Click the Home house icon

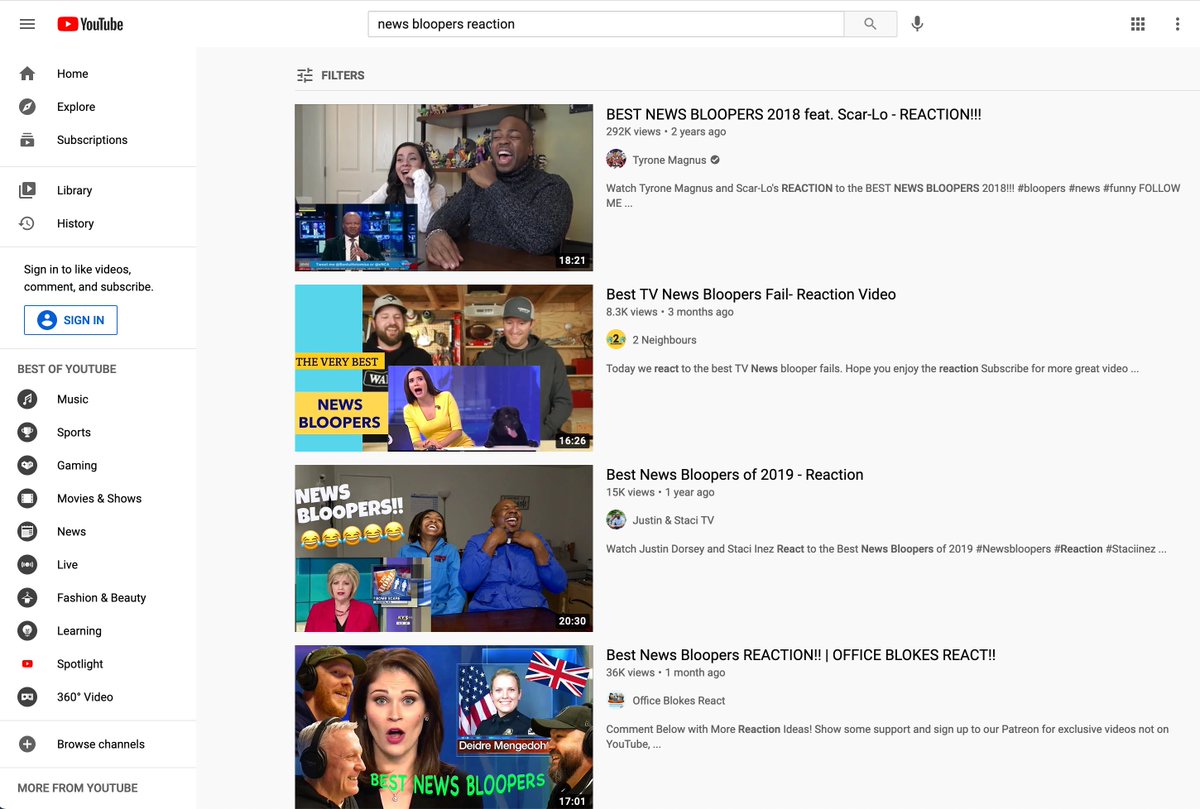click(x=27, y=74)
